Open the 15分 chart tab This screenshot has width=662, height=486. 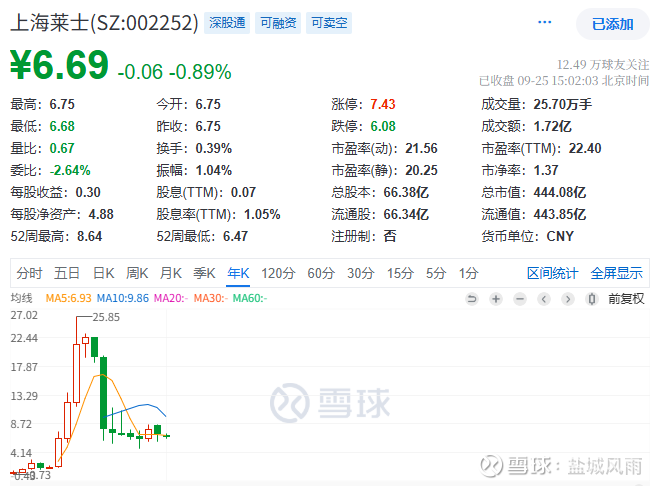point(400,273)
